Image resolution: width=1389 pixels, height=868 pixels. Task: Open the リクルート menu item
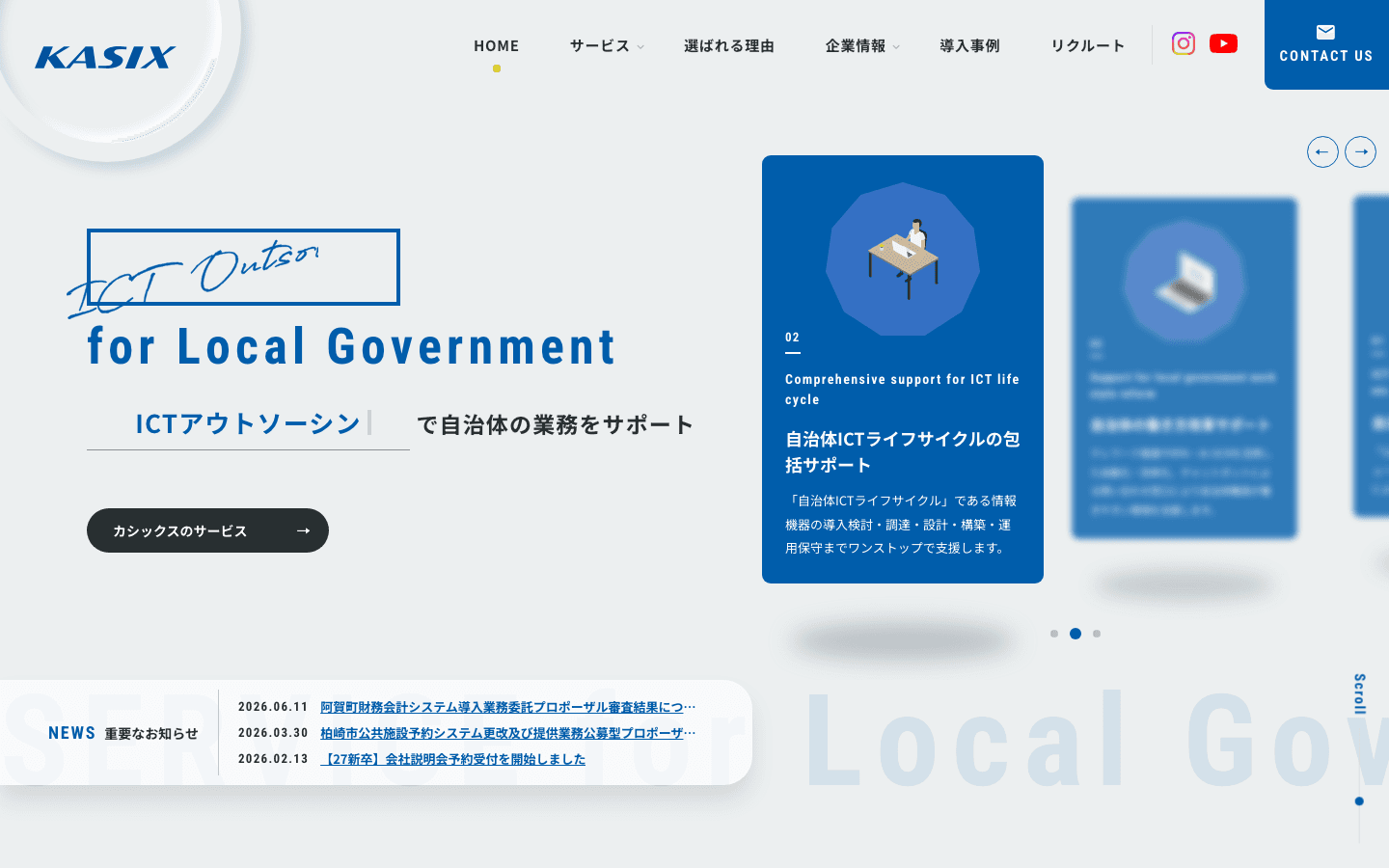[1088, 45]
